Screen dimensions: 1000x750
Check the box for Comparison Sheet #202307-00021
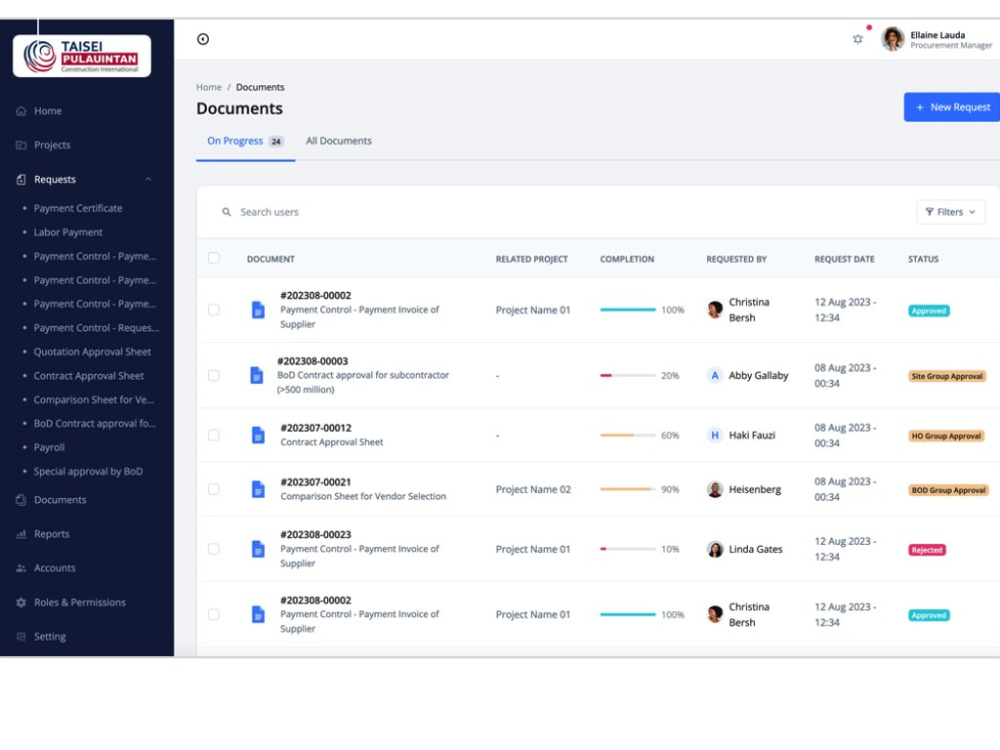coord(214,490)
